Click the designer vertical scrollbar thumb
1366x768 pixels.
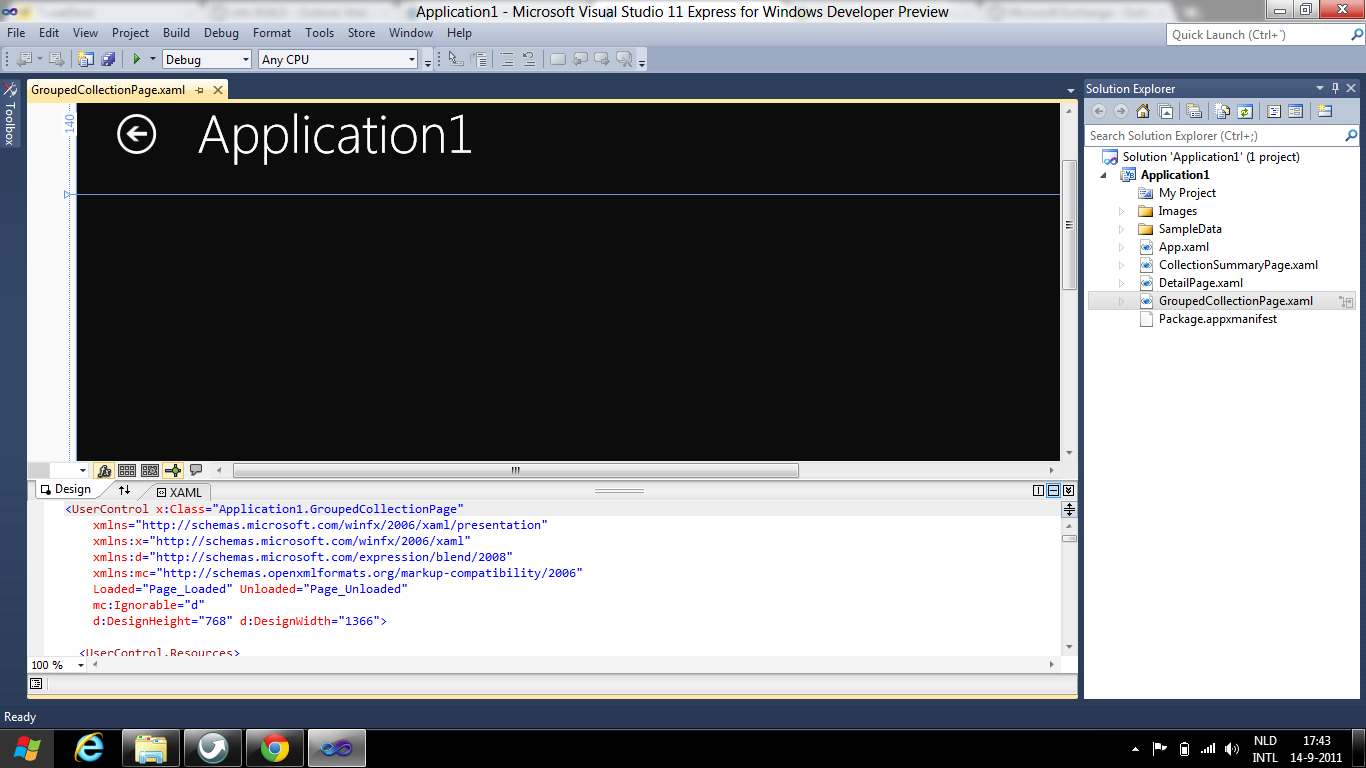click(1069, 225)
